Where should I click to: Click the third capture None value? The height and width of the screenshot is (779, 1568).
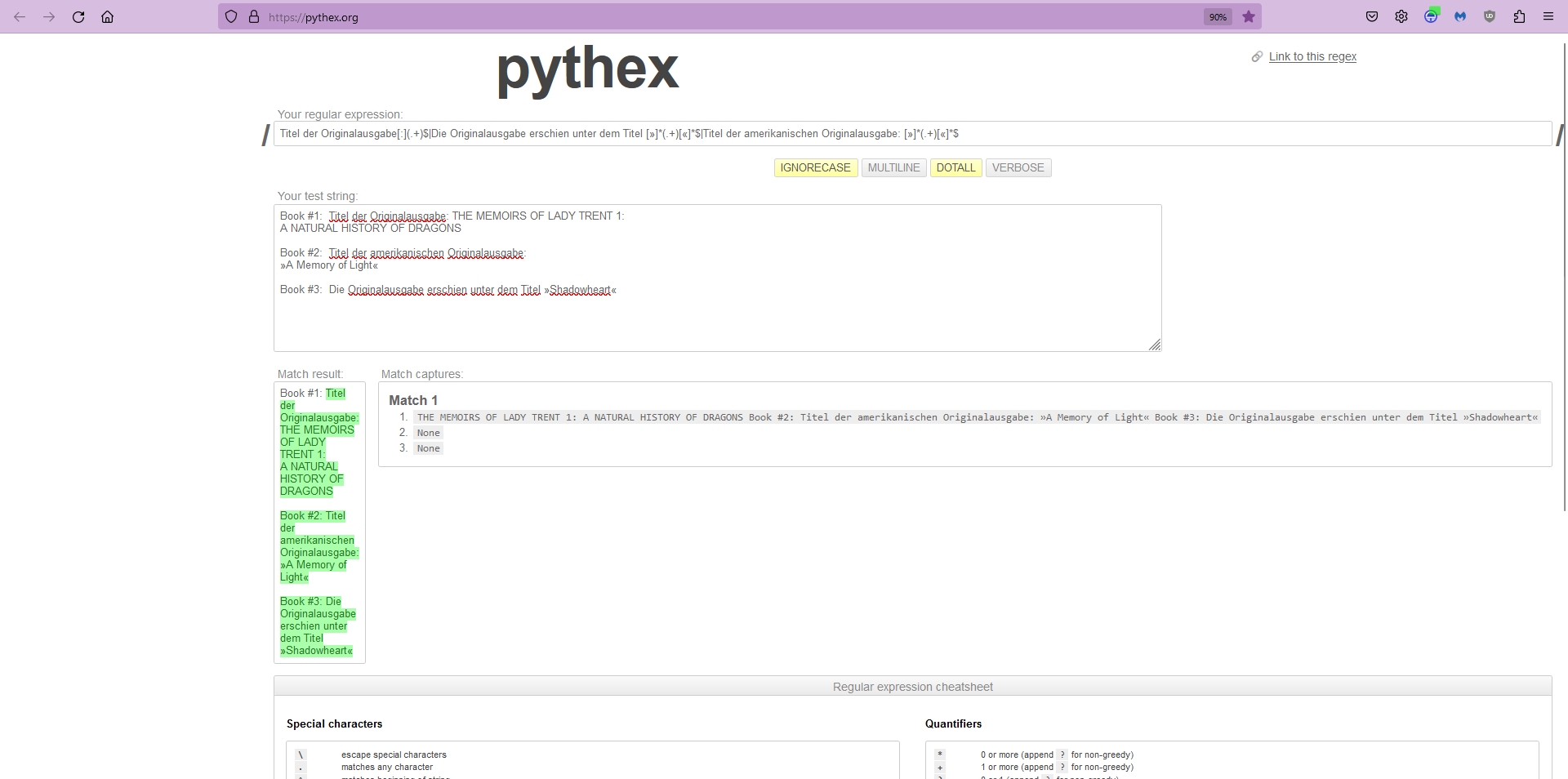[428, 448]
